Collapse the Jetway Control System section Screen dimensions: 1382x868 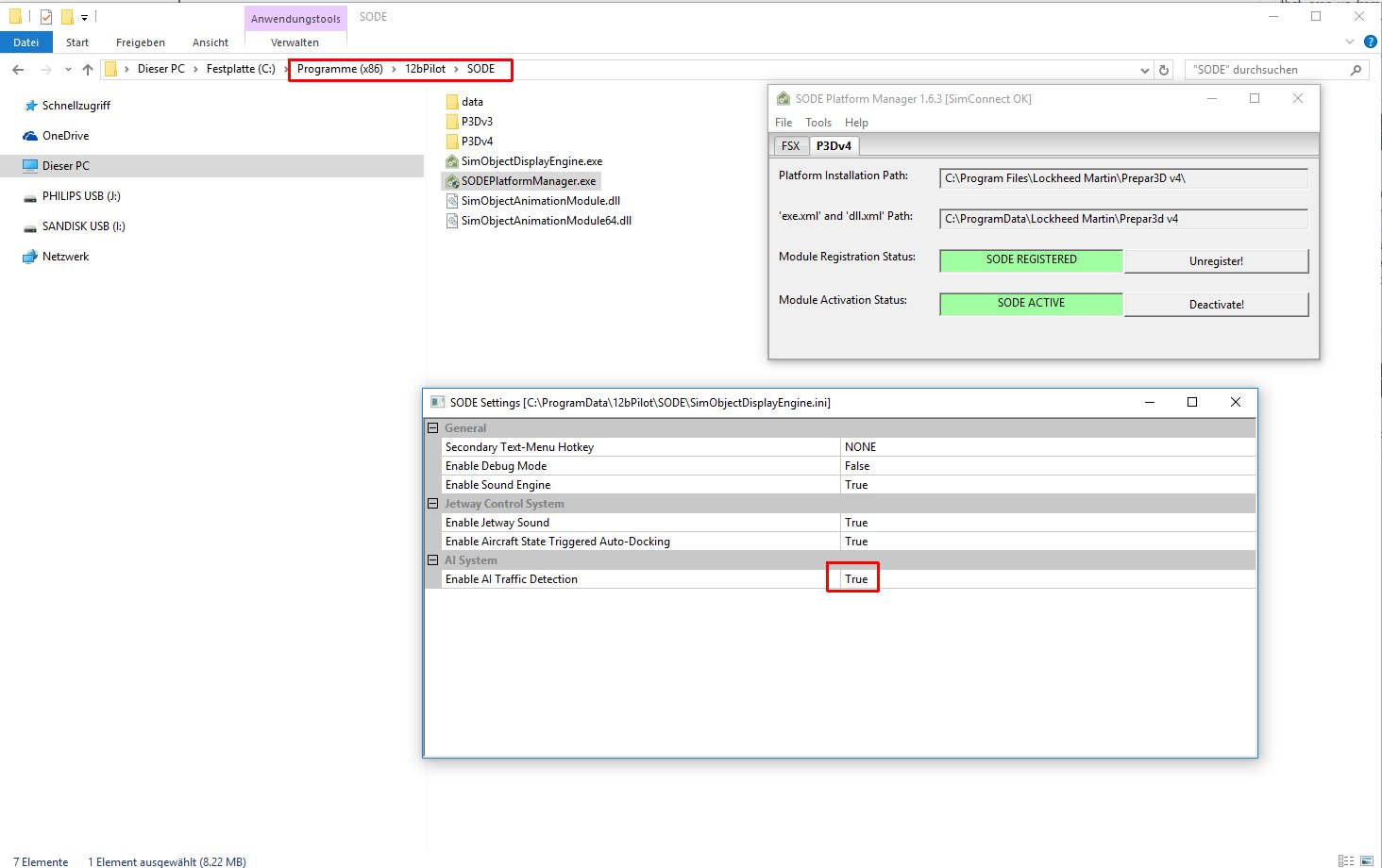pos(433,504)
